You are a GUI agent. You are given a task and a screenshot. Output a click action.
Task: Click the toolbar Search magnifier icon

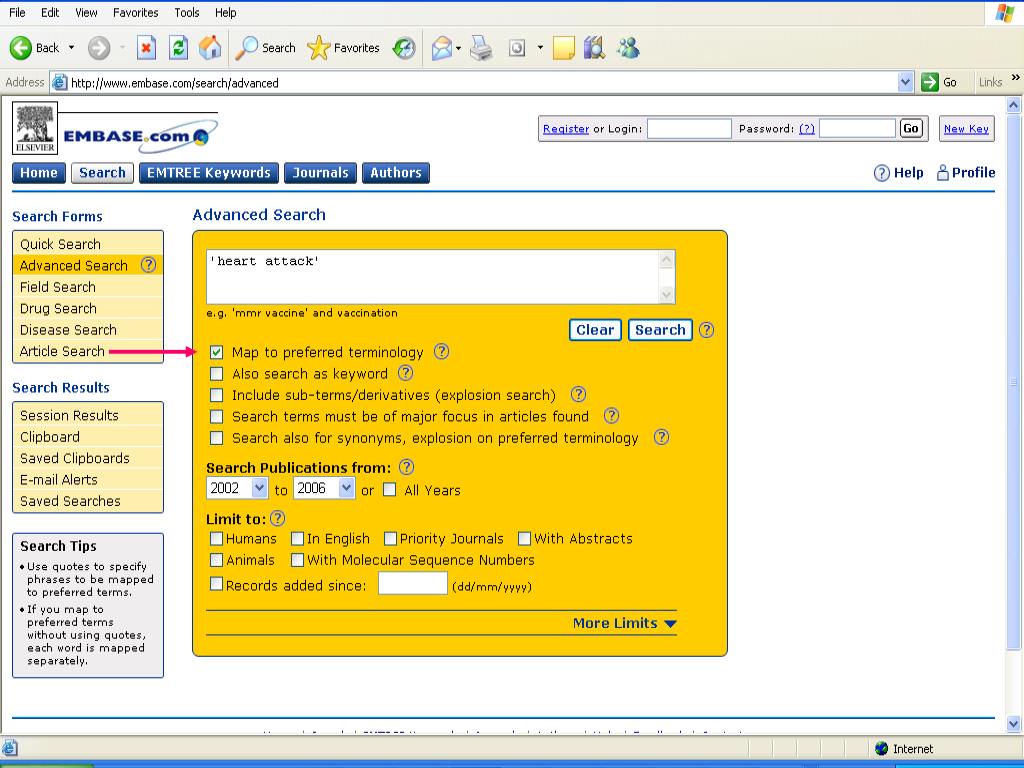pyautogui.click(x=247, y=48)
